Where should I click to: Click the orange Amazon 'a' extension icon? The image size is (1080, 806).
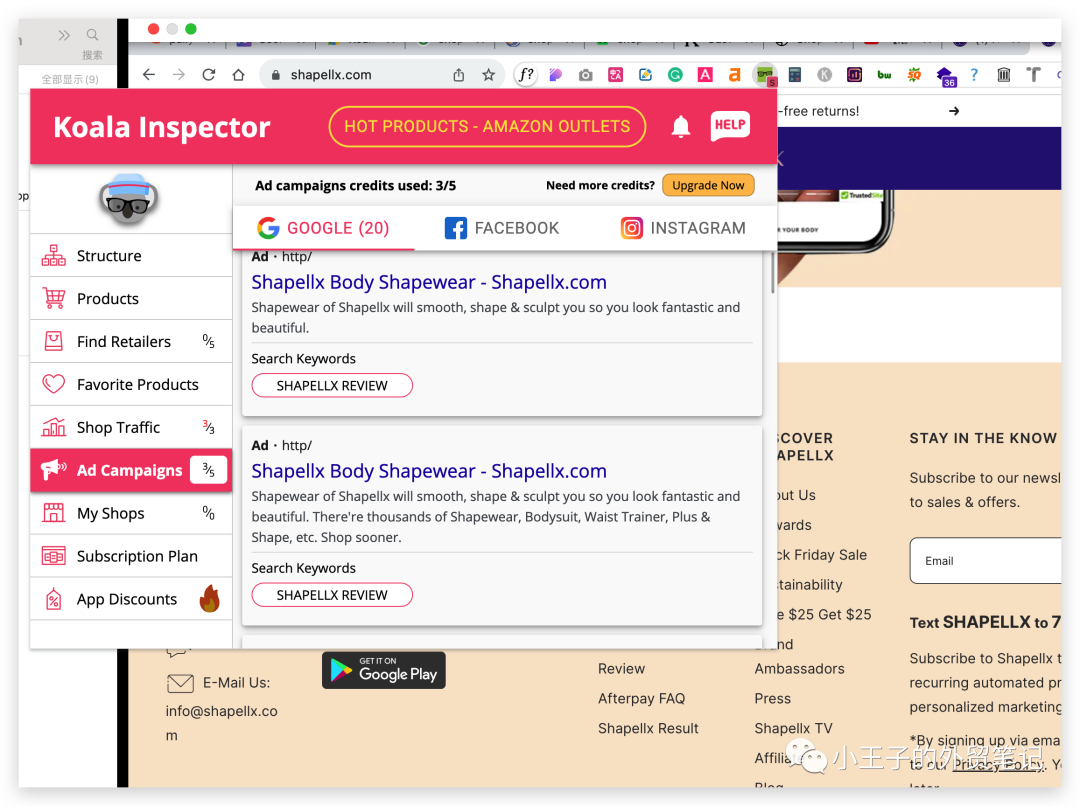pyautogui.click(x=735, y=74)
